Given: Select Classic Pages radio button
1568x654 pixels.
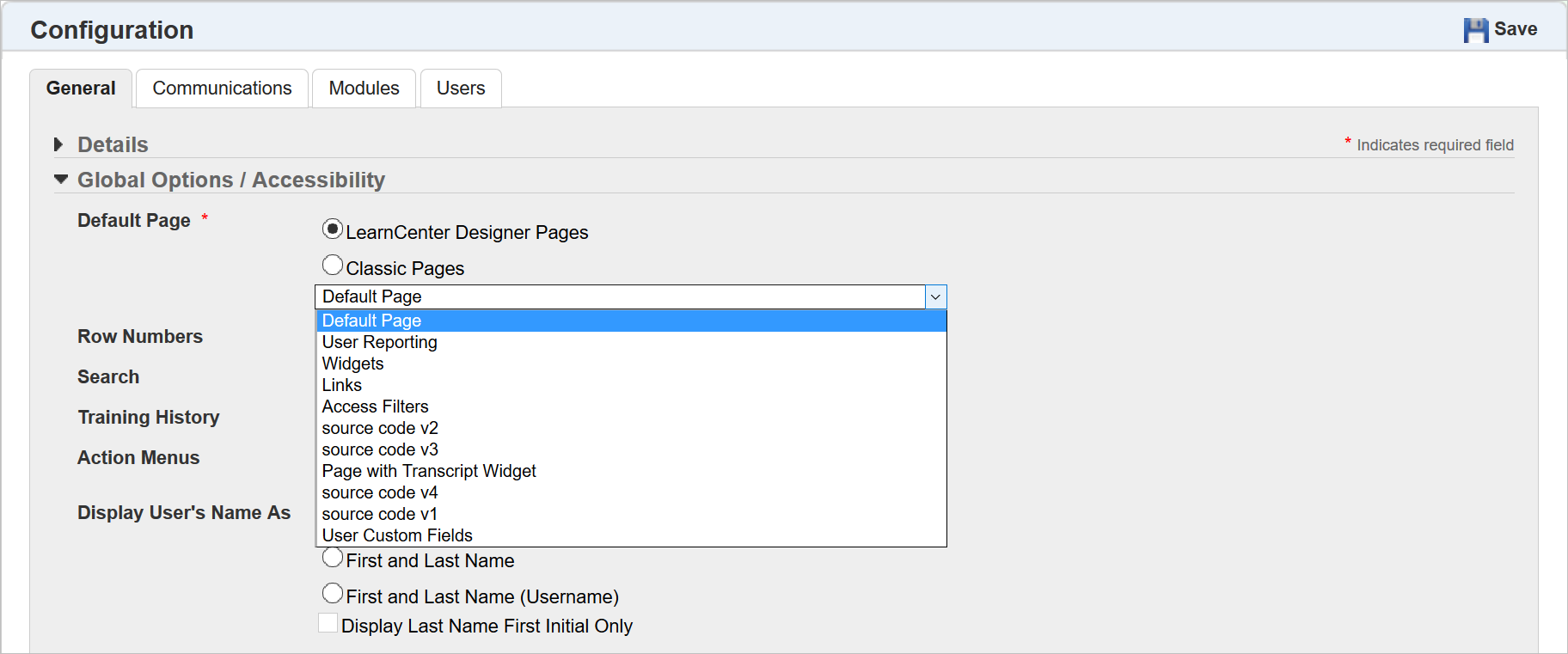Looking at the screenshot, I should pos(333,266).
